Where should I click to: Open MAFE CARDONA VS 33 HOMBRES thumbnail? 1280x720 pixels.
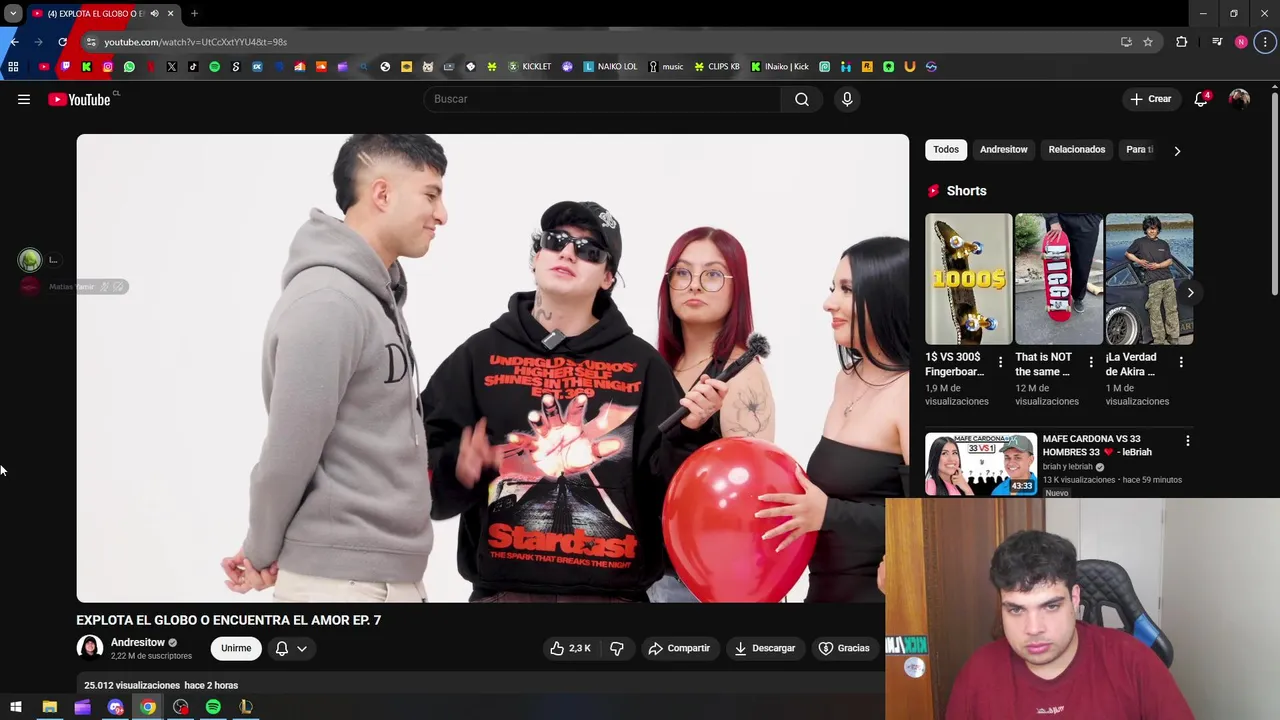pos(981,463)
